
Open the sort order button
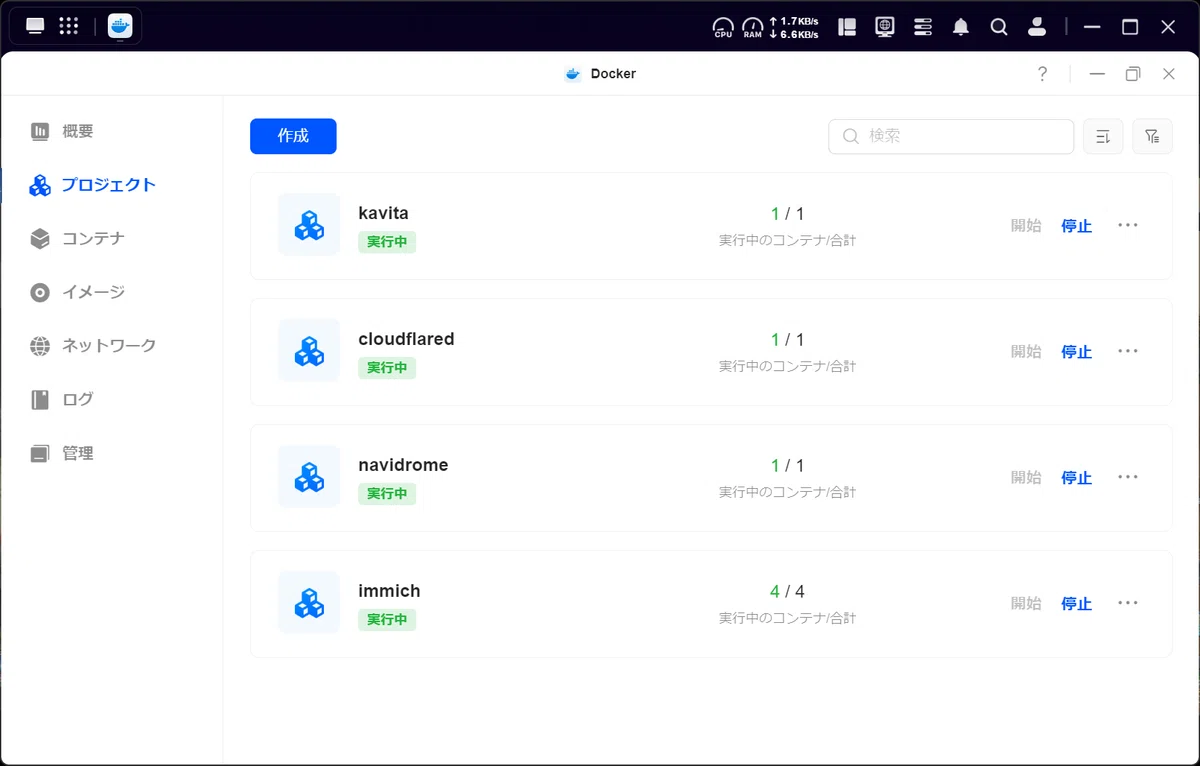(x=1103, y=136)
